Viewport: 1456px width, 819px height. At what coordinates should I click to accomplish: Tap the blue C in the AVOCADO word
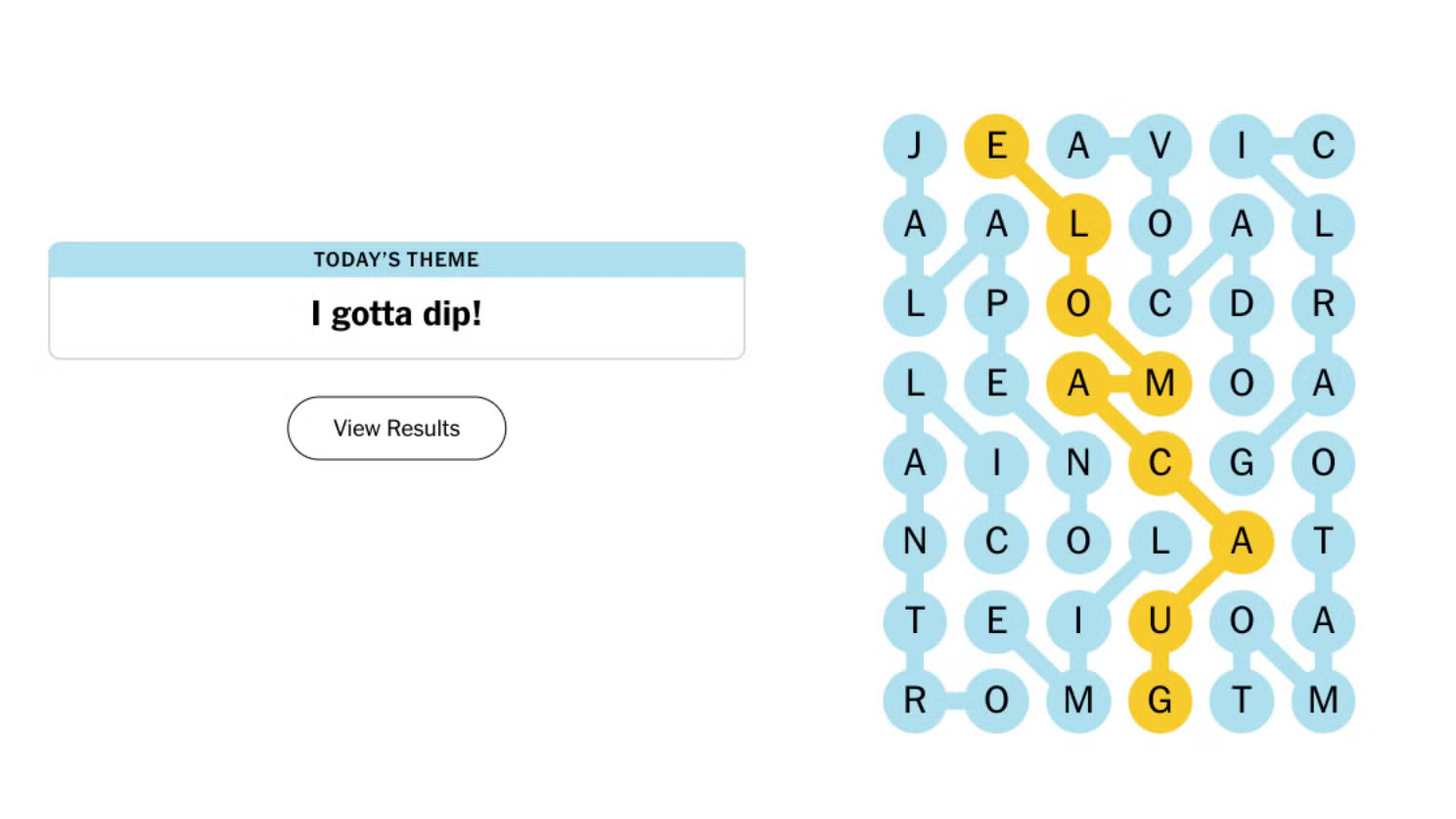point(1160,303)
